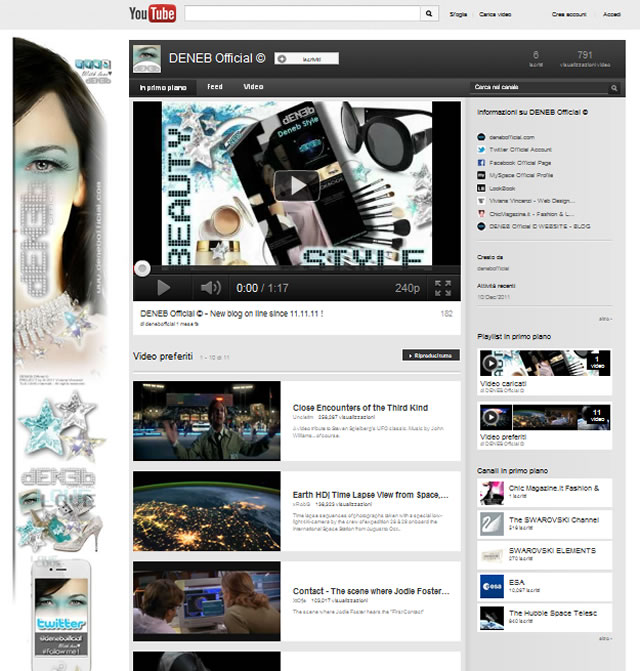Open Earth HD Time Lapse View title
Image resolution: width=640 pixels, height=671 pixels.
[370, 495]
